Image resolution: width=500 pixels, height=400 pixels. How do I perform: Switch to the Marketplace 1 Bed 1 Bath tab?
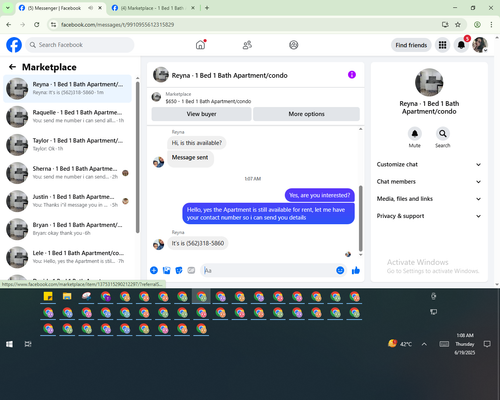point(152,8)
